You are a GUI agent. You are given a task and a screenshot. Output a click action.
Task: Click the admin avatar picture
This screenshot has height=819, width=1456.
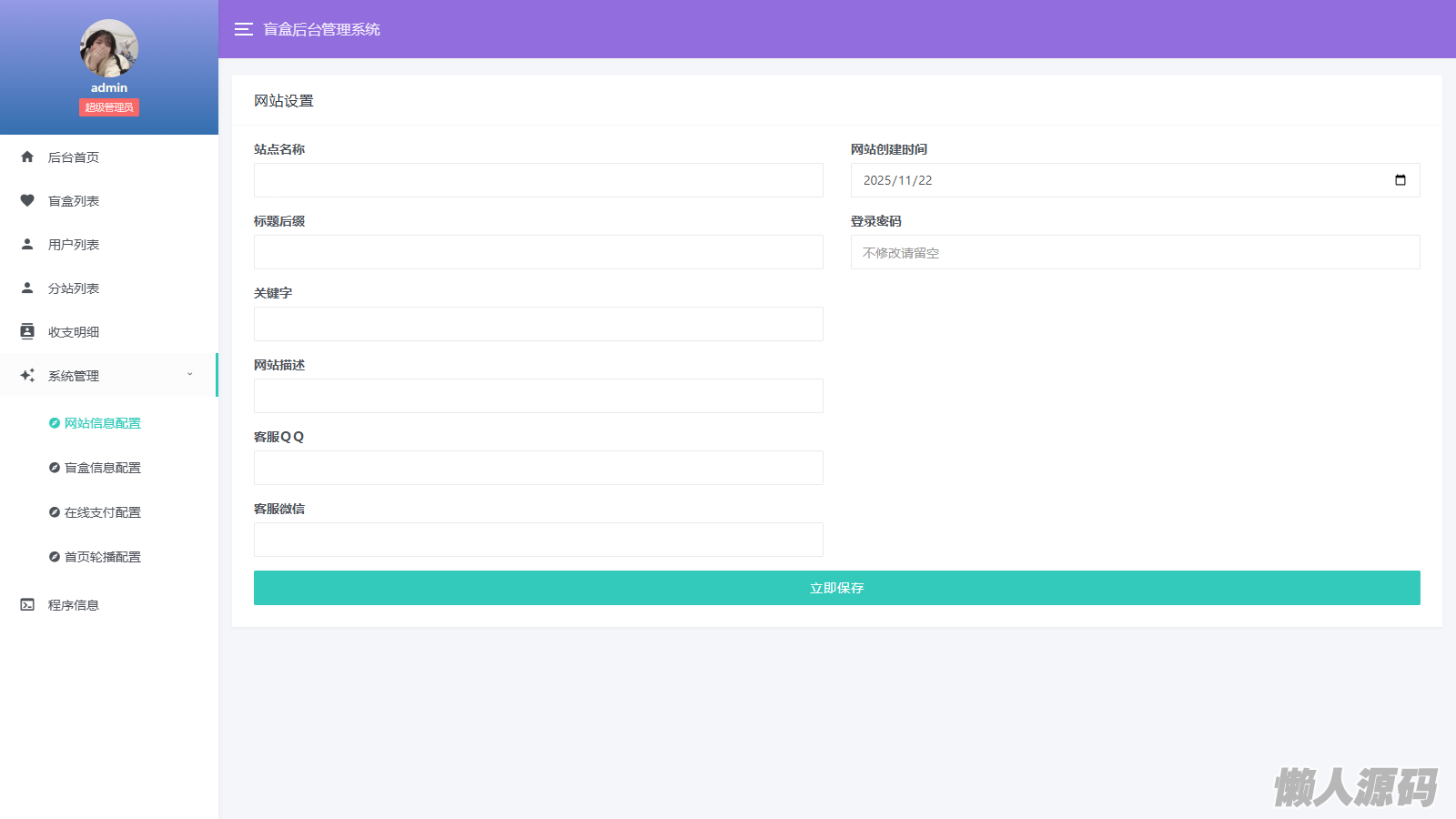tap(109, 48)
